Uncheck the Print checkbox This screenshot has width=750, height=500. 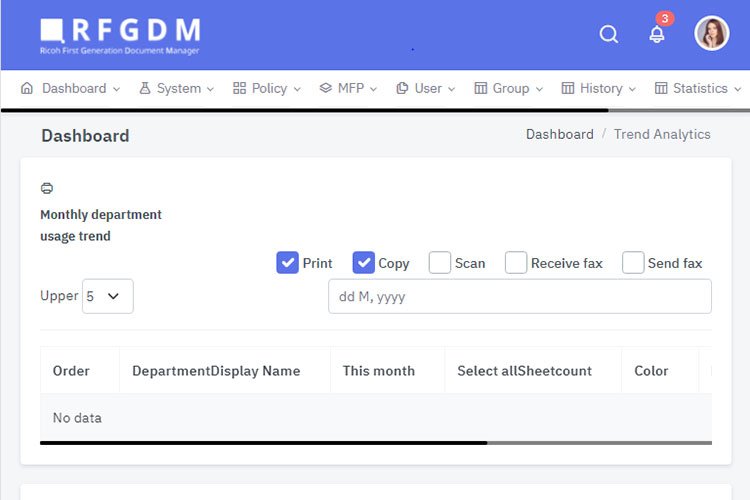pos(288,263)
